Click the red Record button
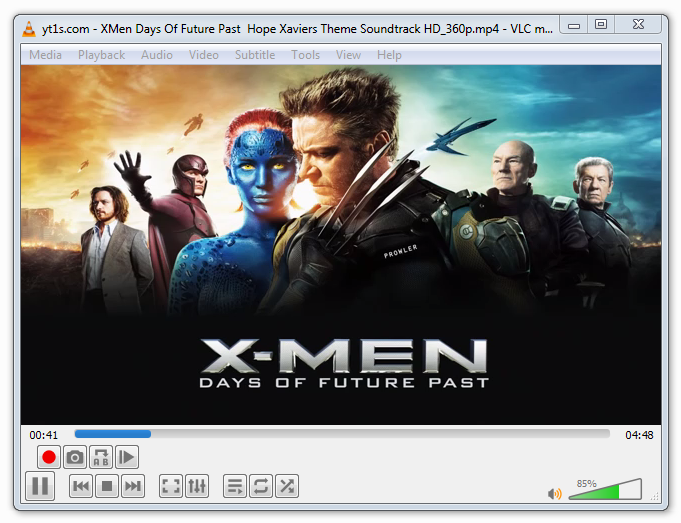Viewport: 681px width, 523px height. tap(49, 457)
